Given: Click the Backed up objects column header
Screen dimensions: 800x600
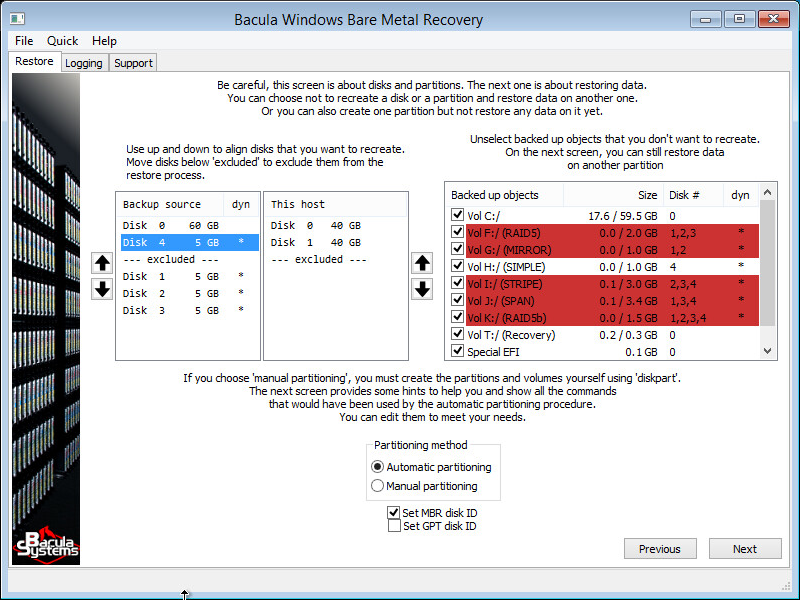Looking at the screenshot, I should tap(505, 195).
